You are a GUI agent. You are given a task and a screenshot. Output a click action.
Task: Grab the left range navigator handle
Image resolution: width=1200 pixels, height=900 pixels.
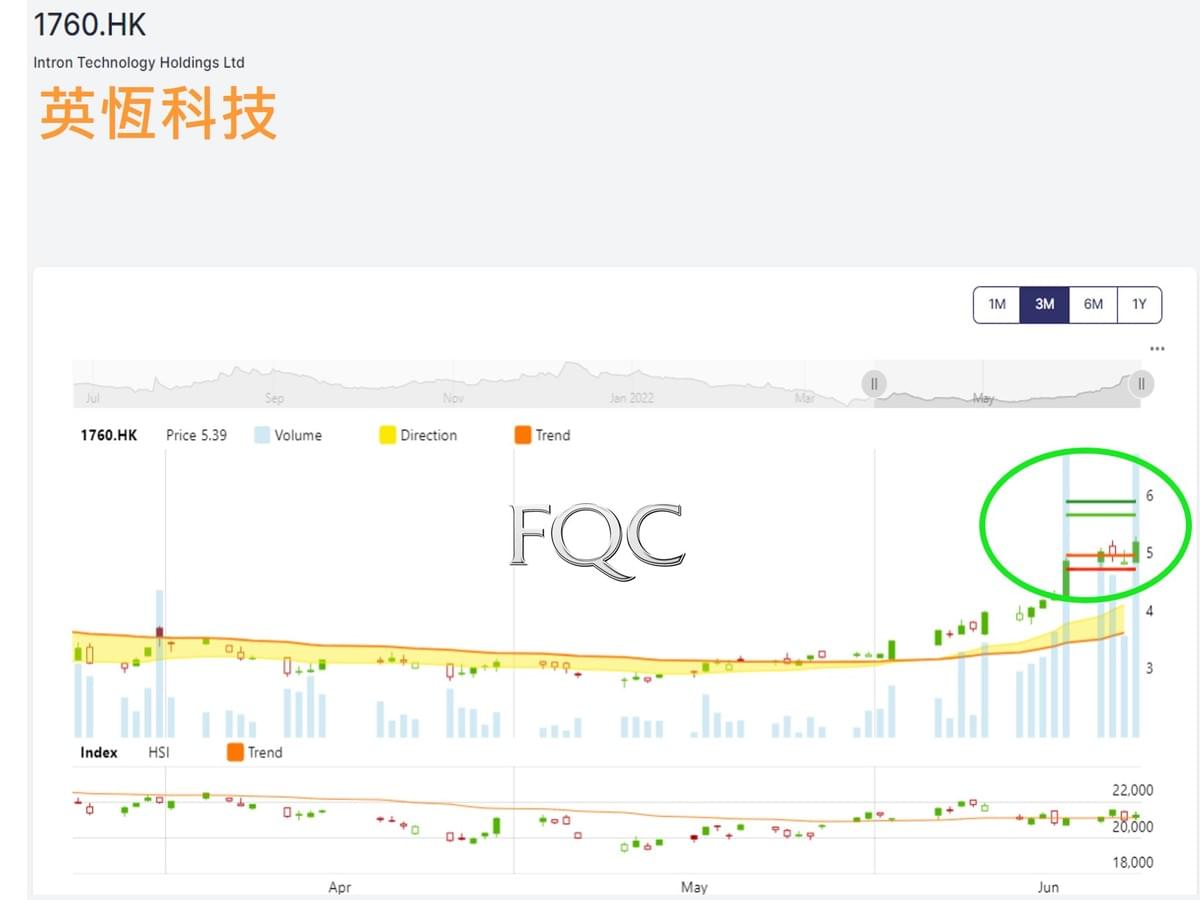coord(874,384)
